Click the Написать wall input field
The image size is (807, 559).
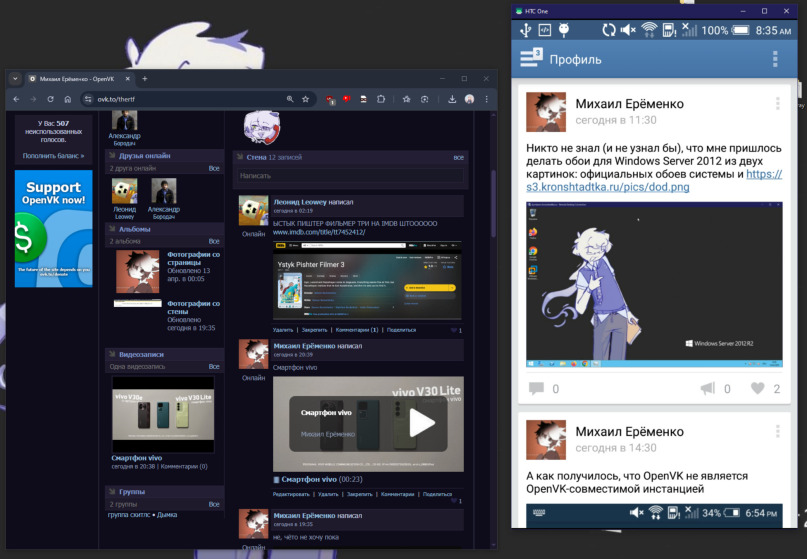[x=350, y=176]
